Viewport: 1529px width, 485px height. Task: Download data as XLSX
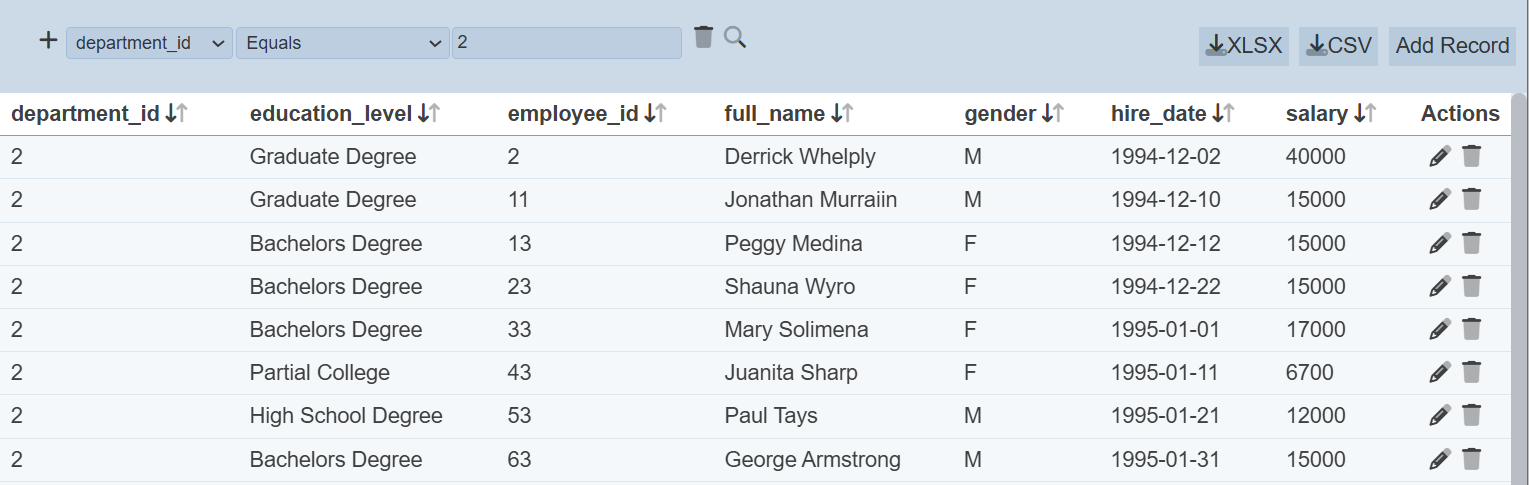pyautogui.click(x=1244, y=46)
